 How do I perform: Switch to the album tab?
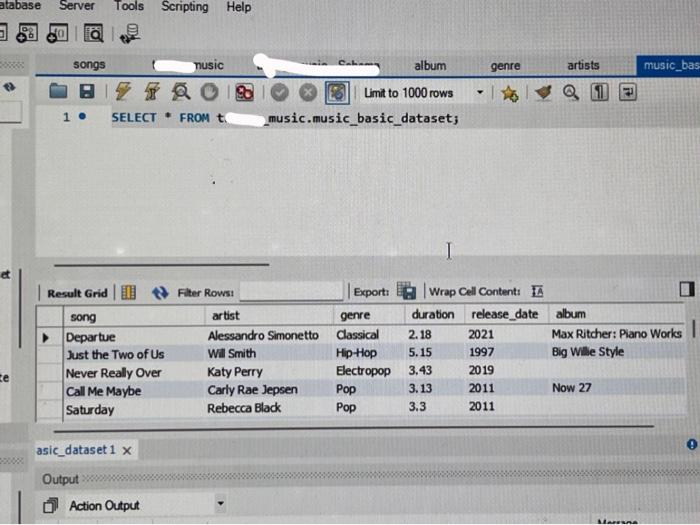[430, 66]
